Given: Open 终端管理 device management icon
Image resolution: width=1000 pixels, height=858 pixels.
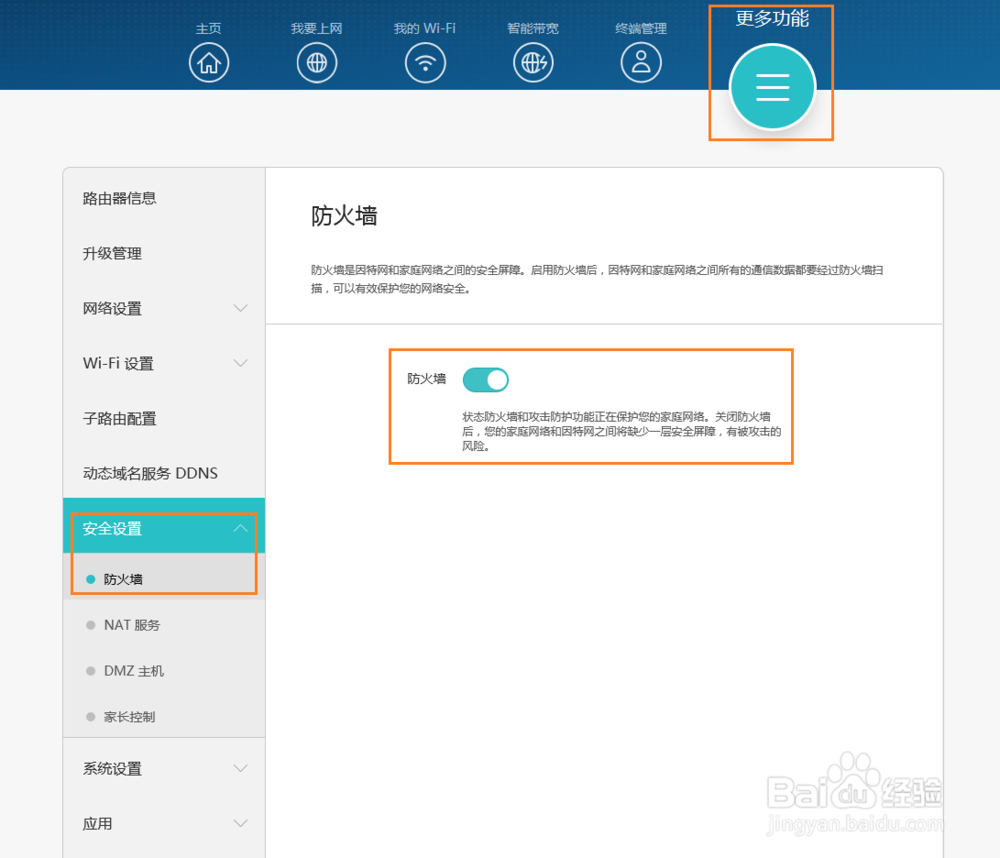Looking at the screenshot, I should pyautogui.click(x=641, y=62).
